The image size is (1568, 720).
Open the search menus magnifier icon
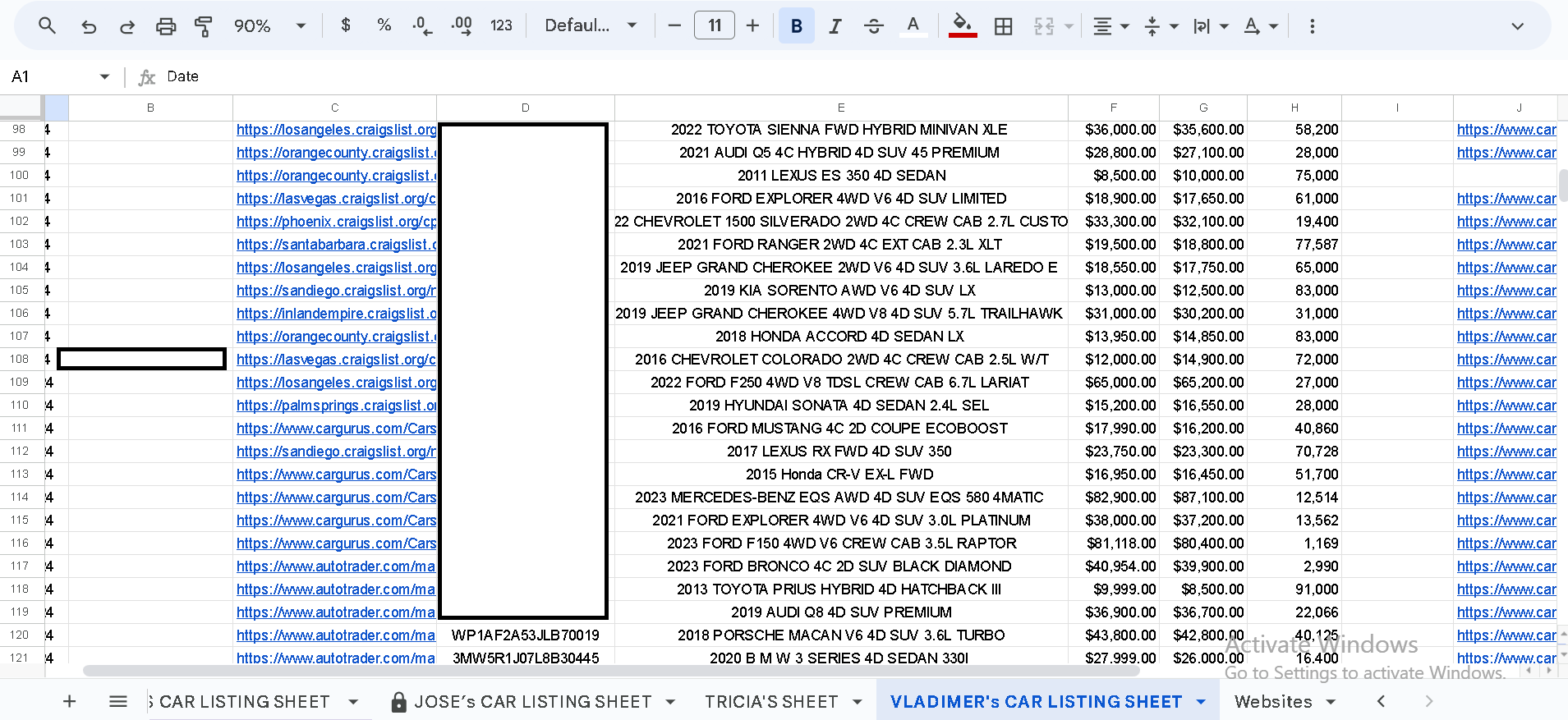[47, 26]
